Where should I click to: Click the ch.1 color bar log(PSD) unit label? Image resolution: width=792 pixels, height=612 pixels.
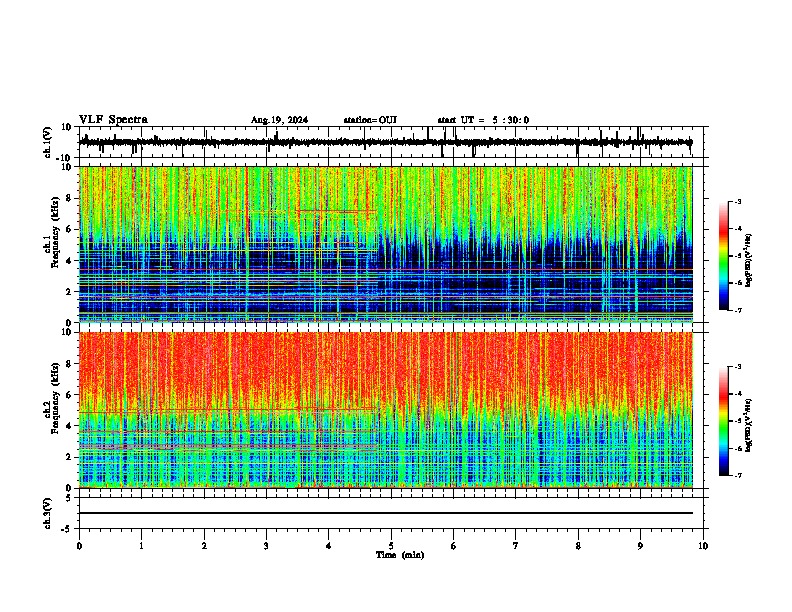coord(749,260)
